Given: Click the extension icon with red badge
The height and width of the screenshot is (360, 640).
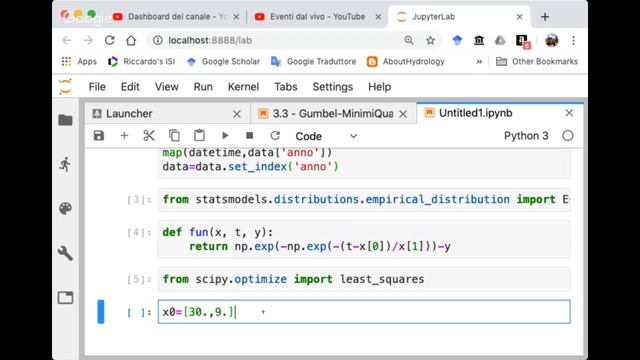Looking at the screenshot, I should [x=522, y=41].
